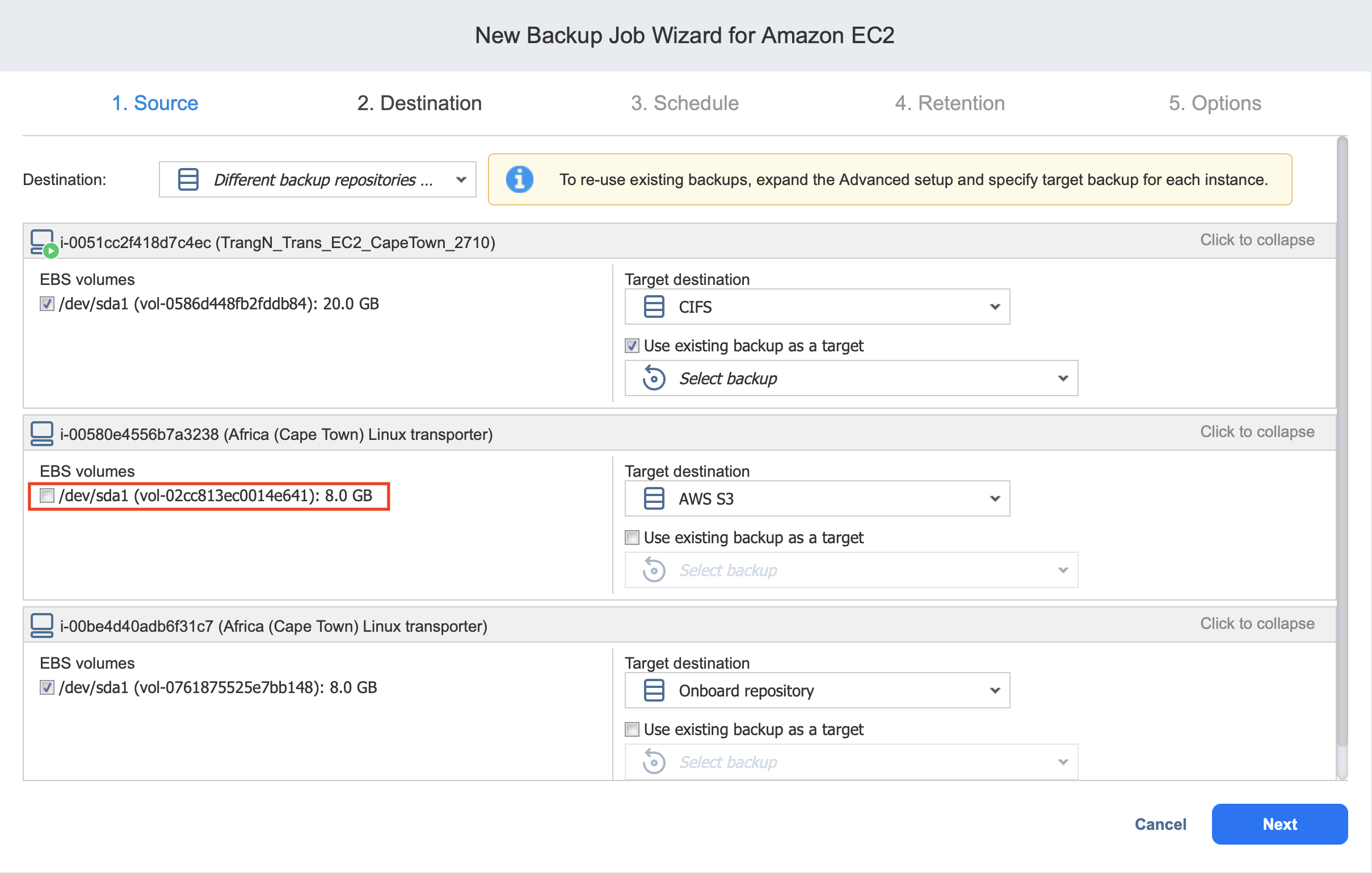The image size is (1372, 873).
Task: Click the blue info icon in the notice
Action: [x=519, y=179]
